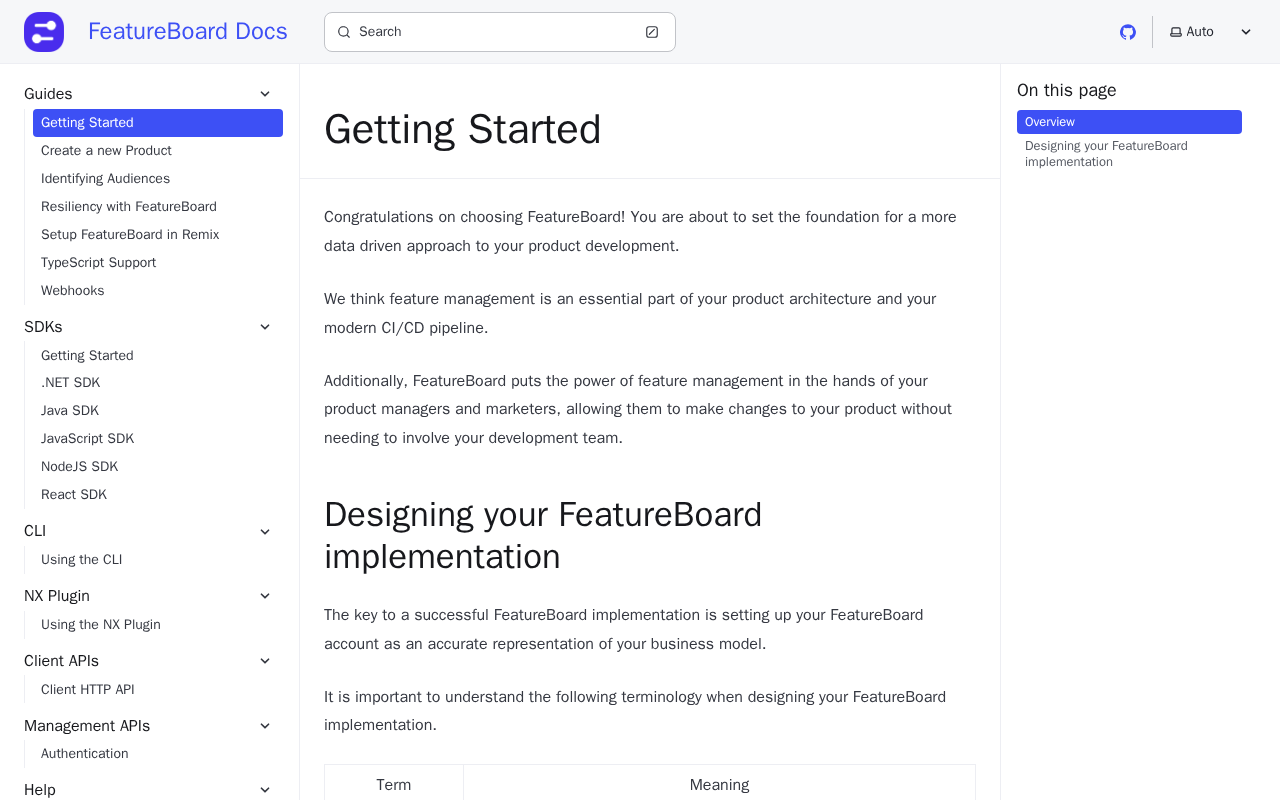Screen dimensions: 1280x800
Task: Jump to Designing your FeatureBoard implementation section
Action: pos(1106,154)
